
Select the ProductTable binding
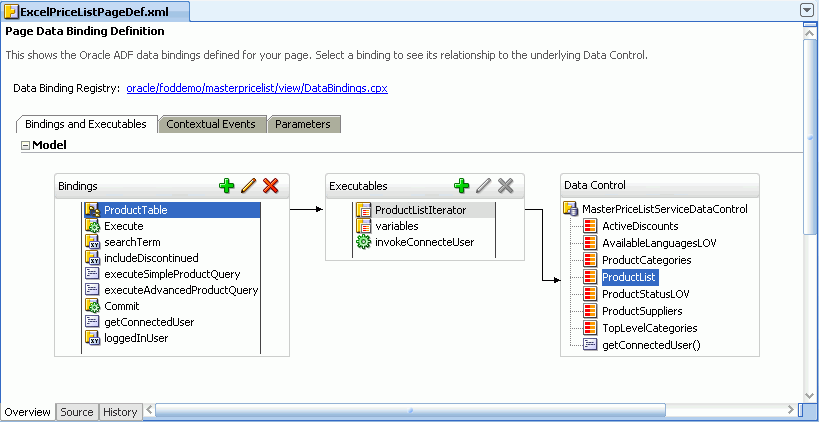tap(172, 210)
